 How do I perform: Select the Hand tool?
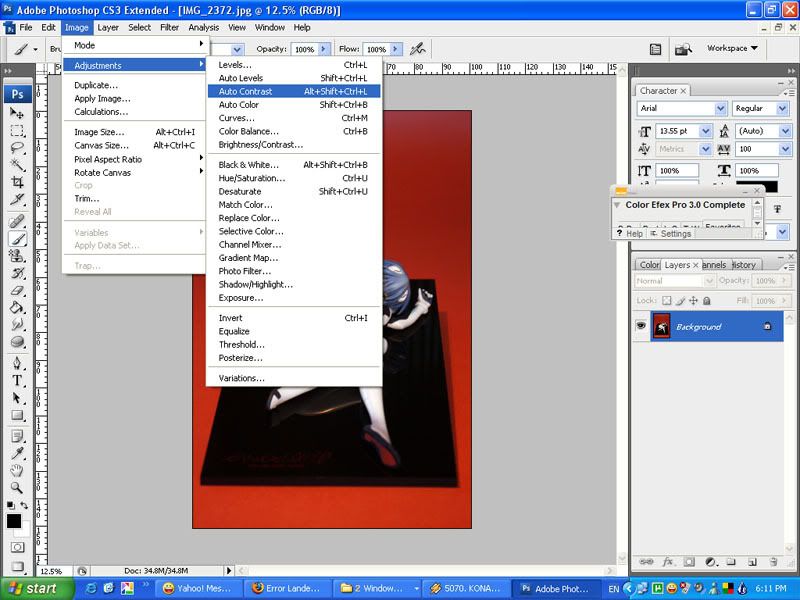point(17,470)
